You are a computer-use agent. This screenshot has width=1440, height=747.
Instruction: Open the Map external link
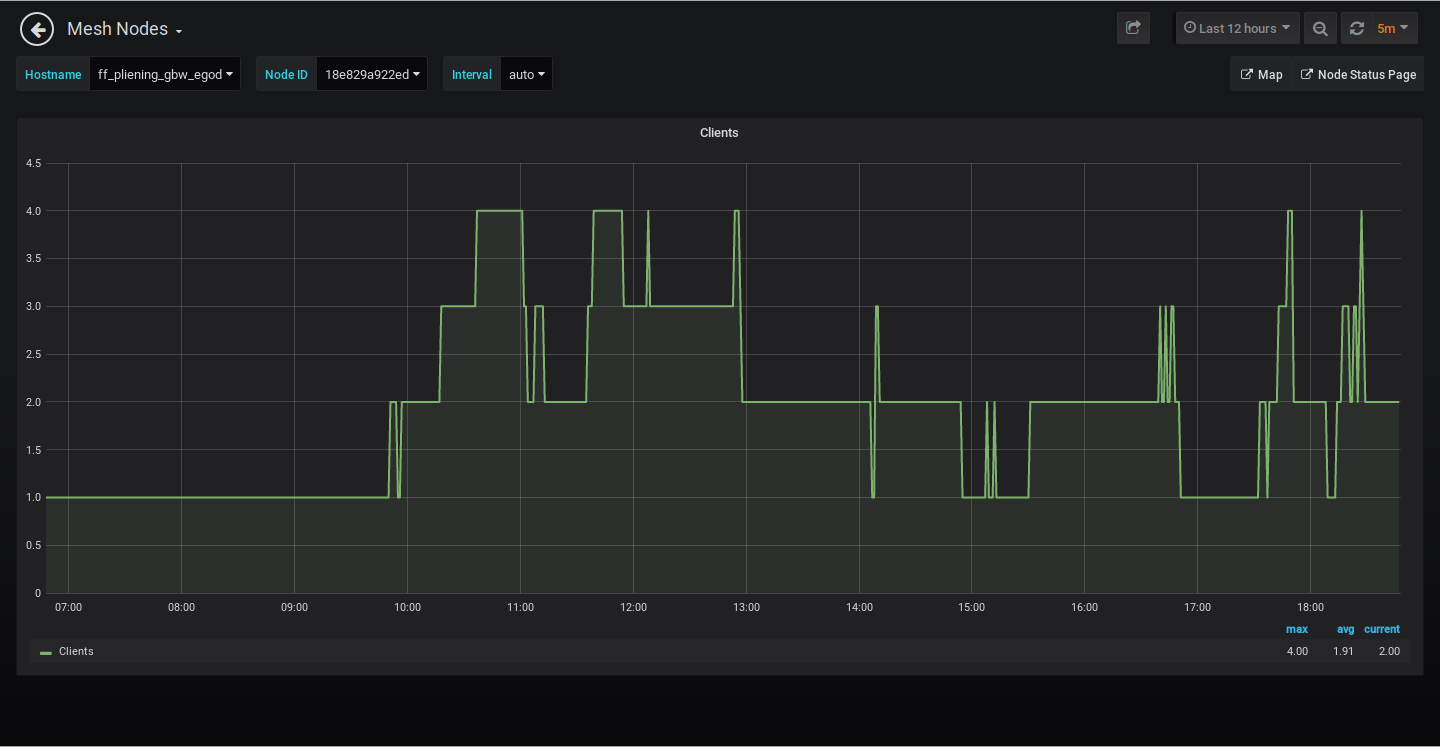point(1261,74)
